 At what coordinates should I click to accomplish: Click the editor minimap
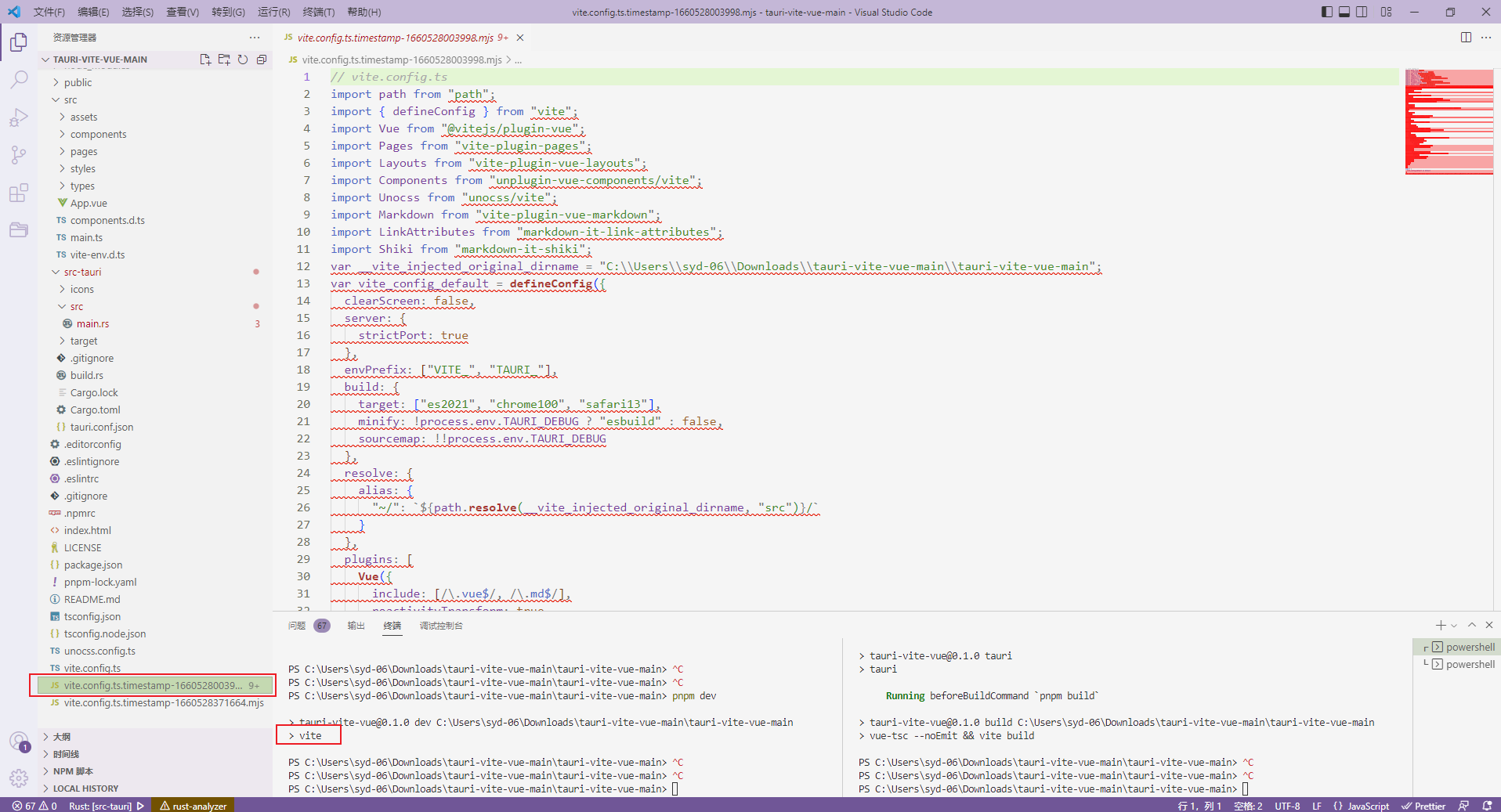(1449, 121)
